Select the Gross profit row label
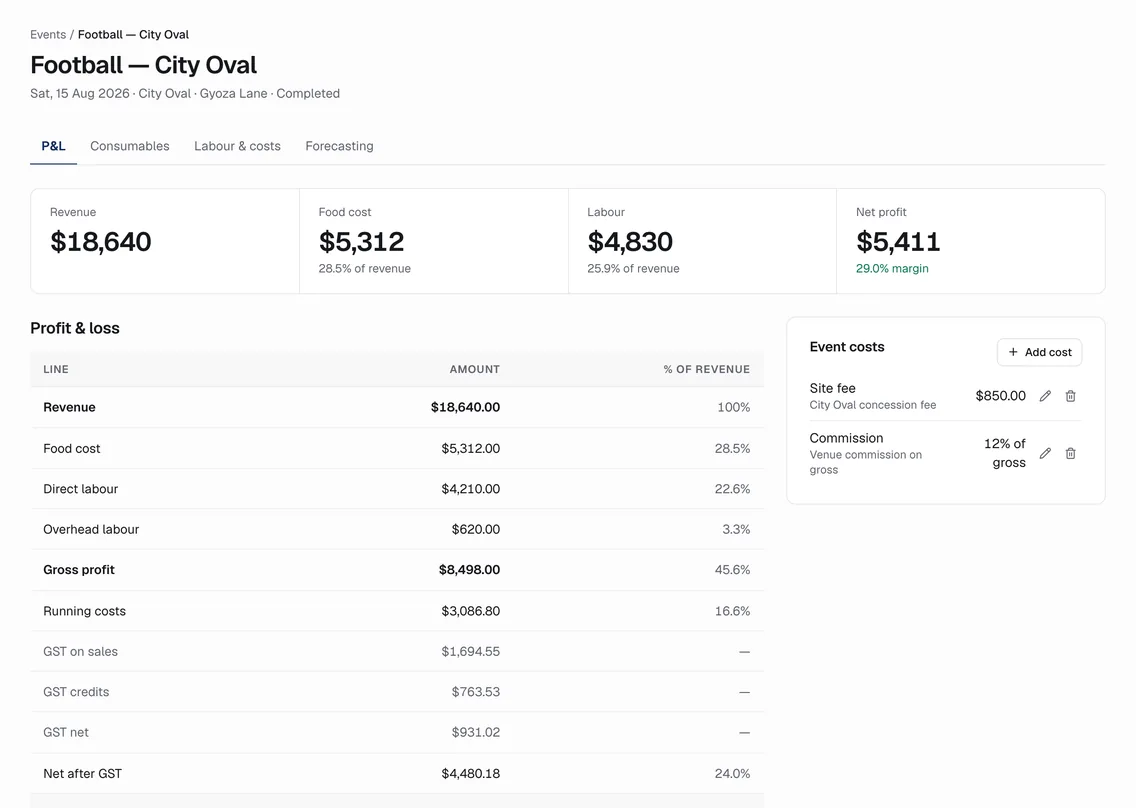The width and height of the screenshot is (1136, 808). pos(79,570)
